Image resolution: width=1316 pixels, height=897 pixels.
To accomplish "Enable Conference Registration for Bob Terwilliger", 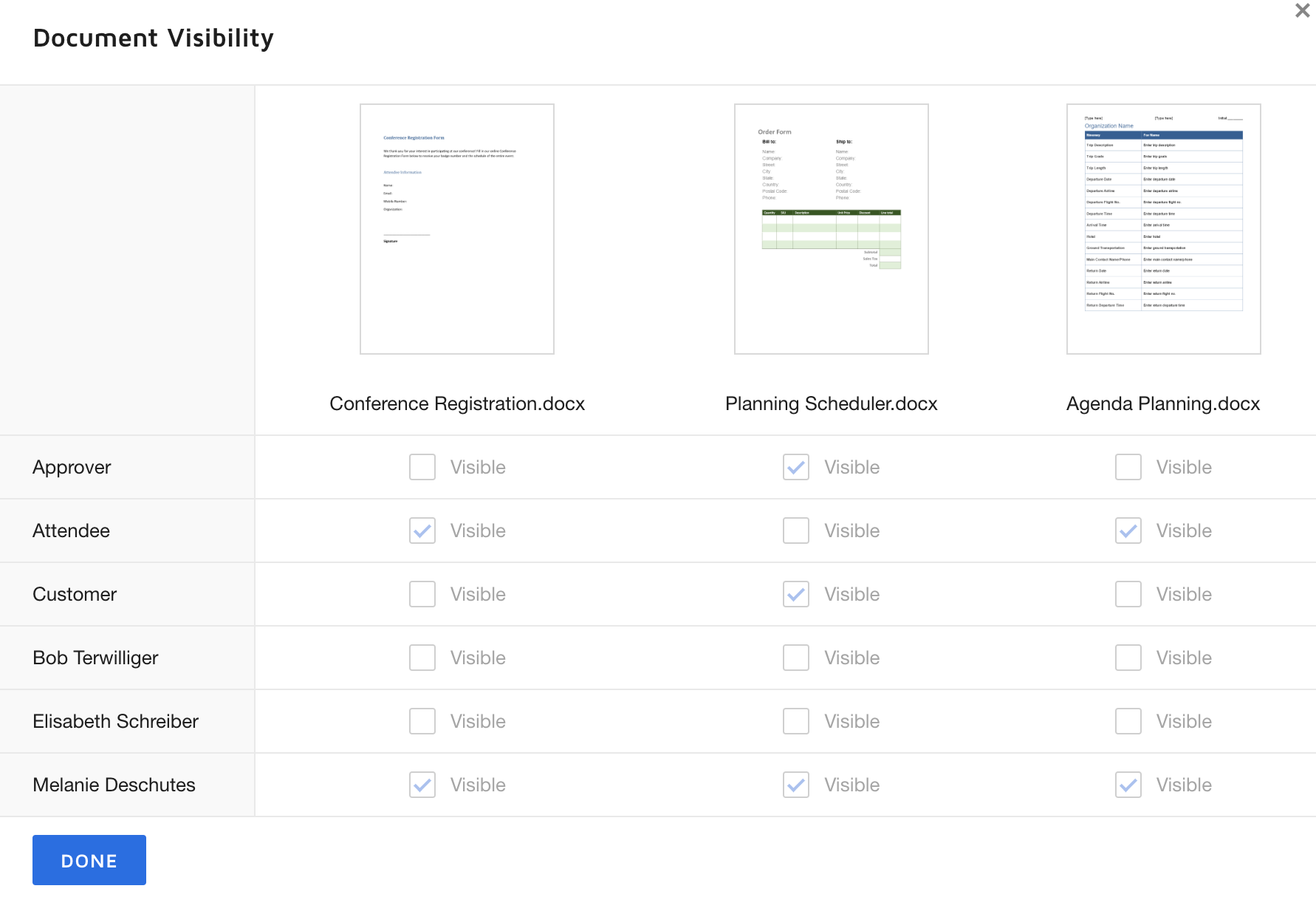I will pyautogui.click(x=422, y=657).
